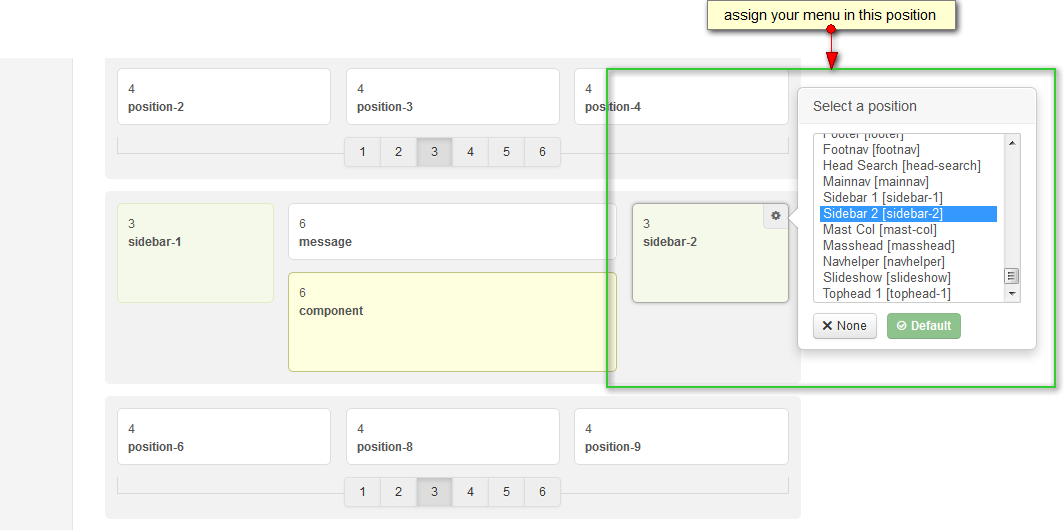Click the None button in position popup
Image resolution: width=1064 pixels, height=530 pixels.
tap(845, 326)
